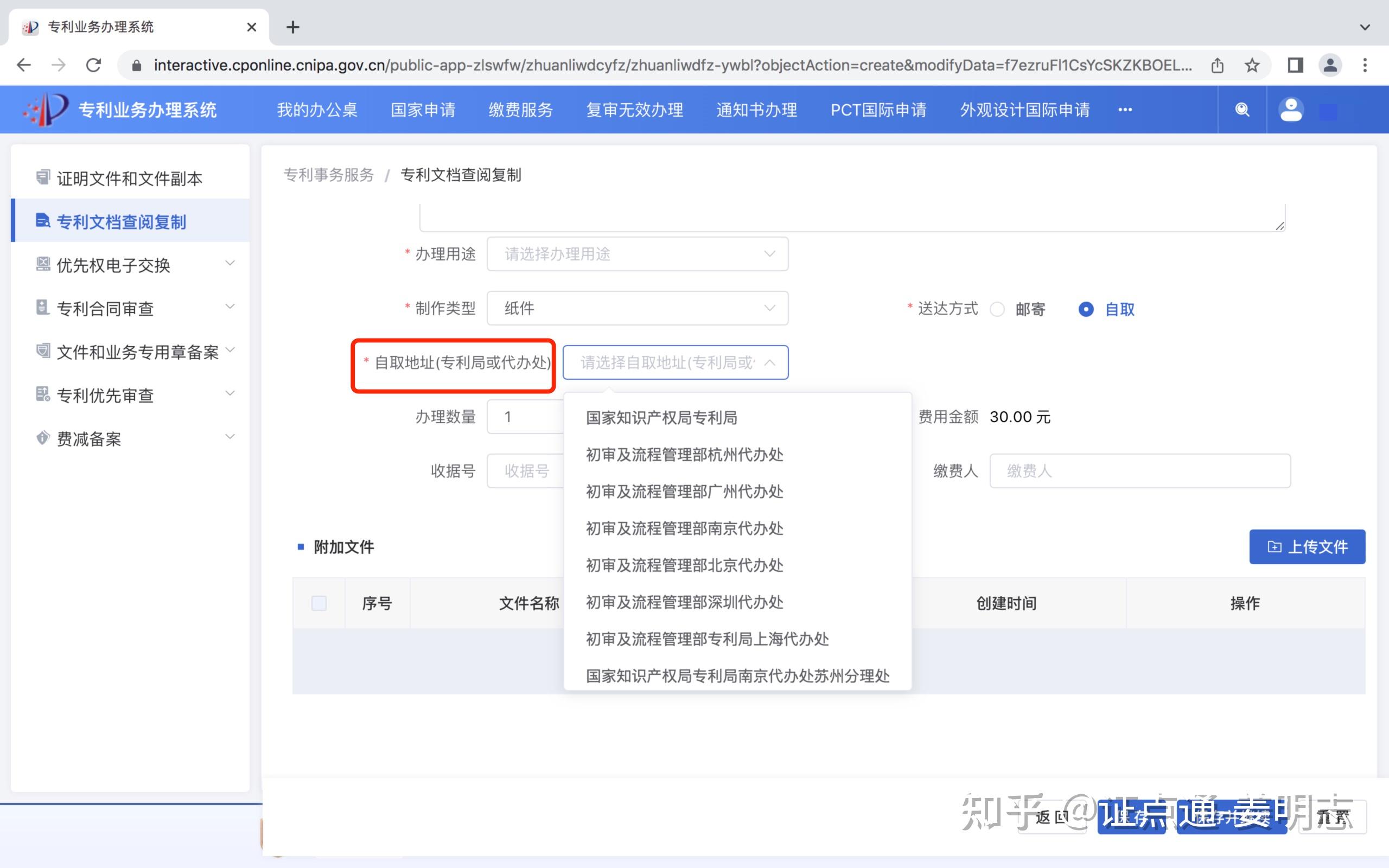Screen dimensions: 1389x868
Task: Open user account avatar in header
Action: tap(1291, 110)
